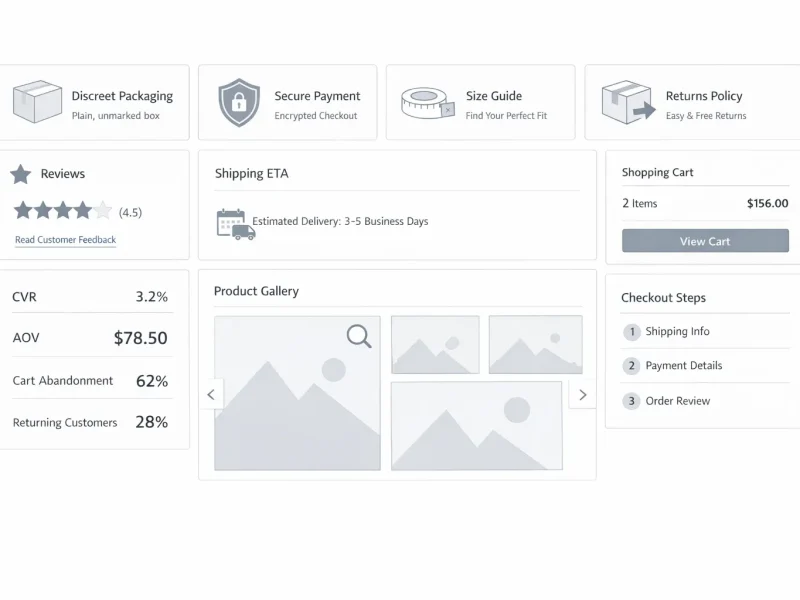Viewport: 800px width, 600px height.
Task: Click the Easy & Free Returns subtitle
Action: [x=706, y=116]
